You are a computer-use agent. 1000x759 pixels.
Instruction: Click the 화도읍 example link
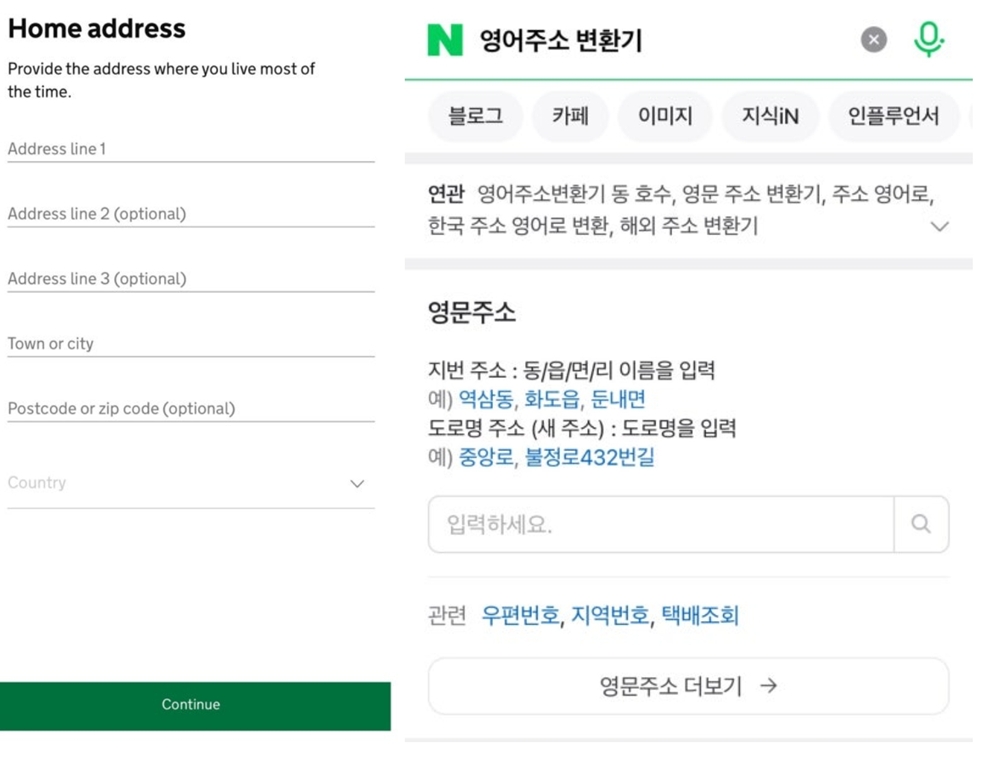[552, 399]
